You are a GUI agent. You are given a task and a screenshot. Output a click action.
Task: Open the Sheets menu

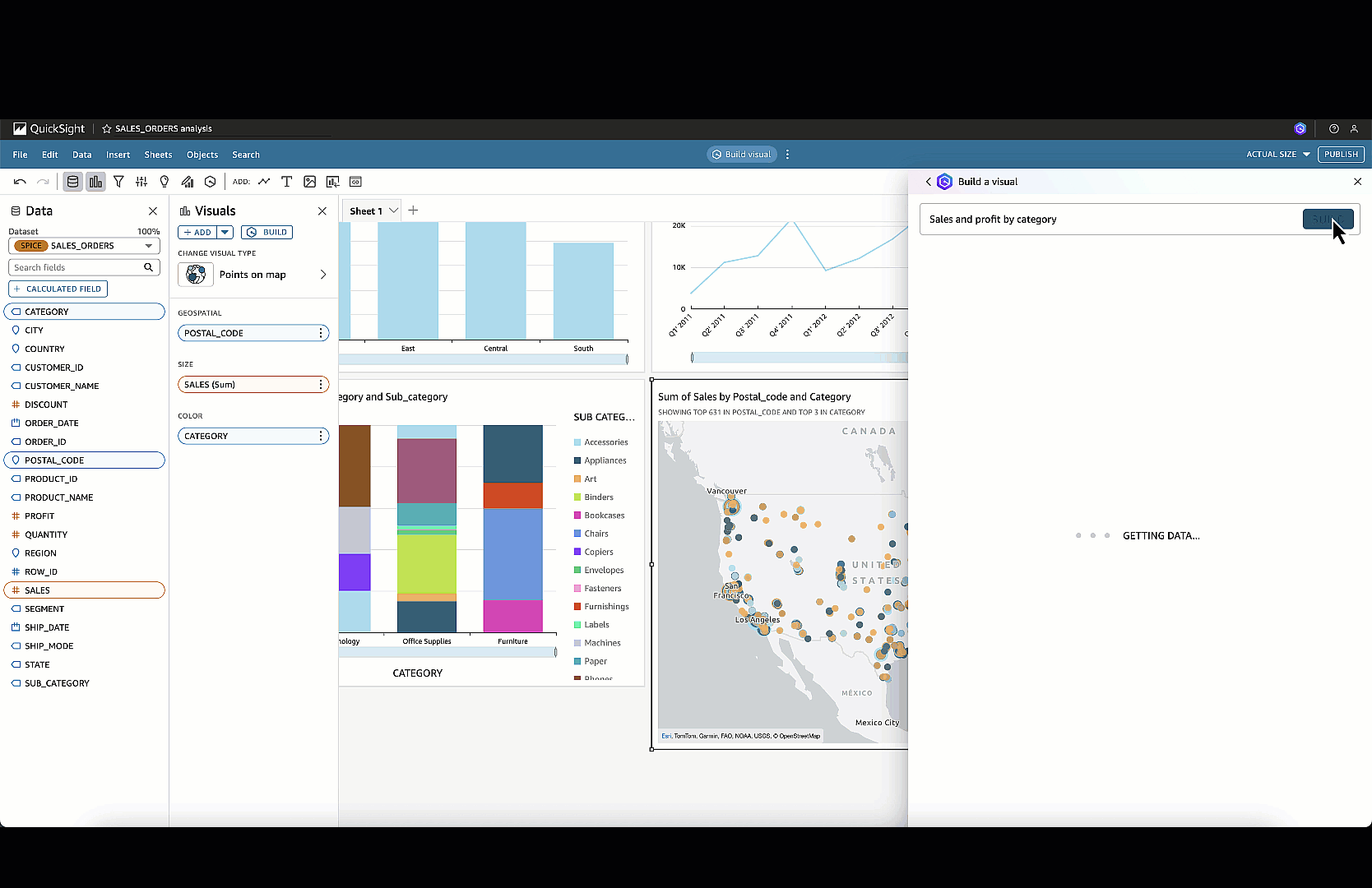[x=158, y=155]
